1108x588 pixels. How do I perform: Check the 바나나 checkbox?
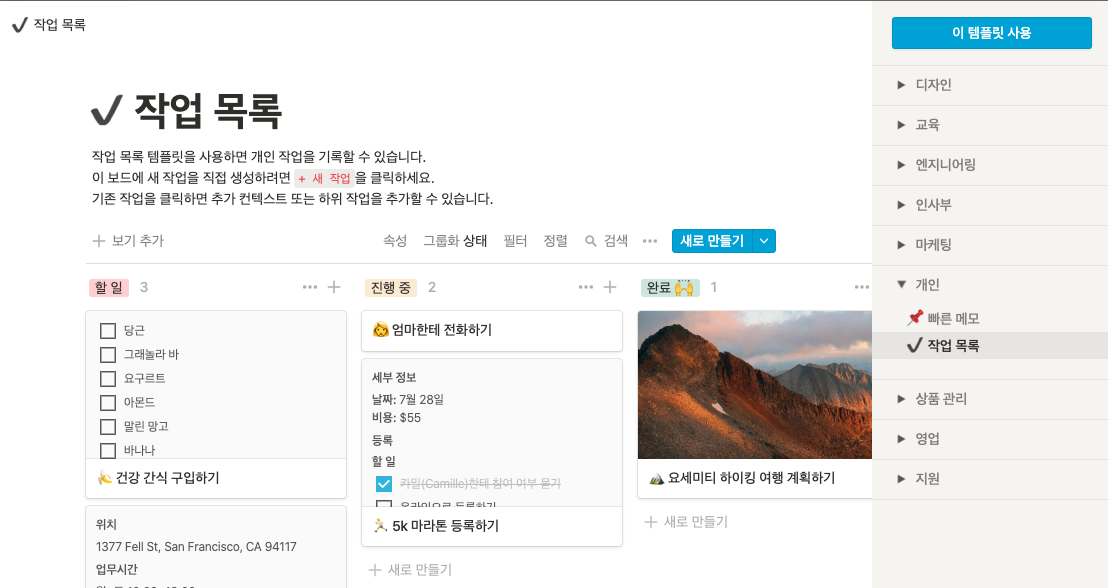[107, 450]
